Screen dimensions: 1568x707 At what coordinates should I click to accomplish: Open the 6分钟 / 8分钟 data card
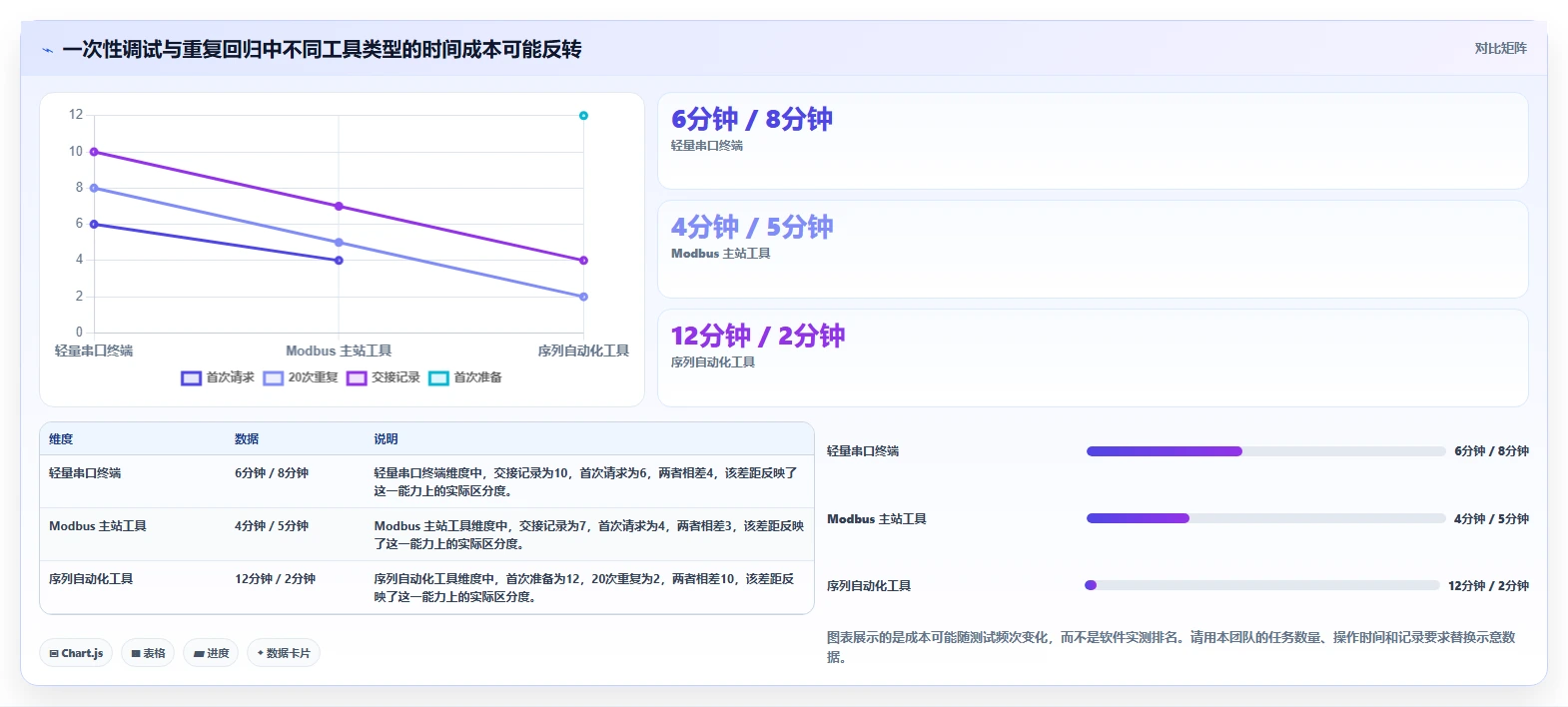(1093, 141)
